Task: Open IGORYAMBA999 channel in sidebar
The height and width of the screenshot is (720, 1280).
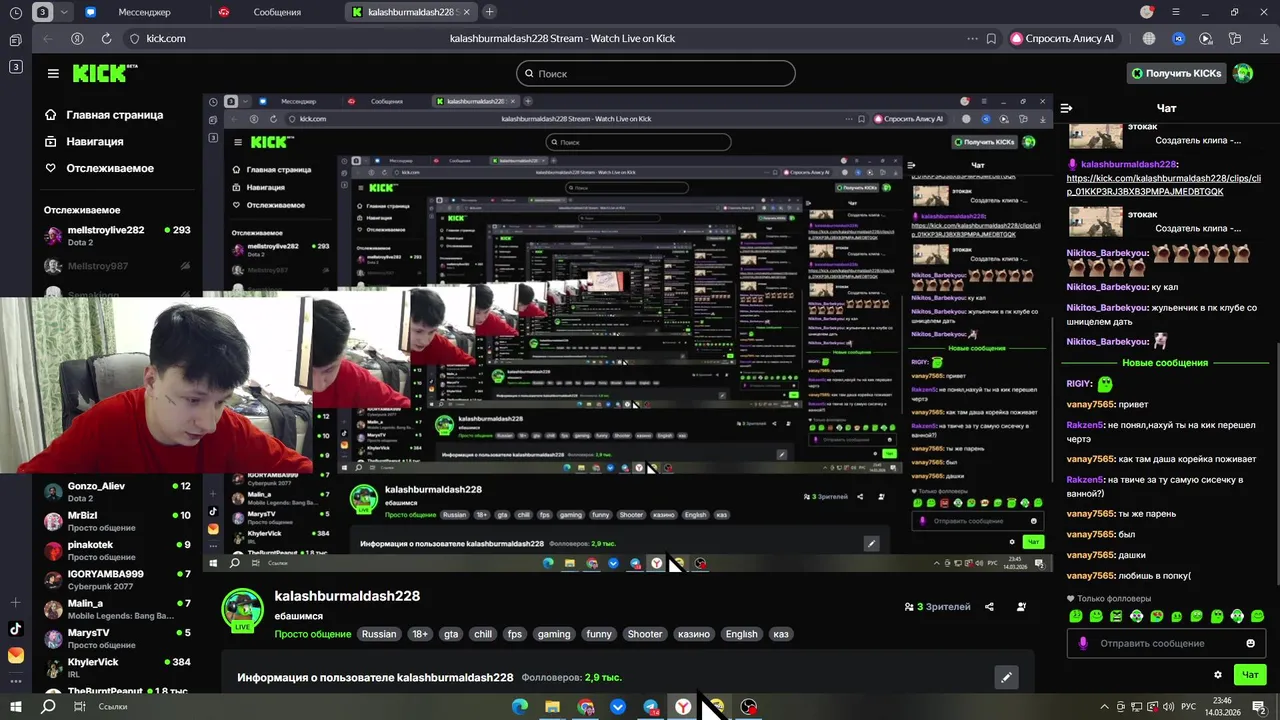Action: [117, 580]
